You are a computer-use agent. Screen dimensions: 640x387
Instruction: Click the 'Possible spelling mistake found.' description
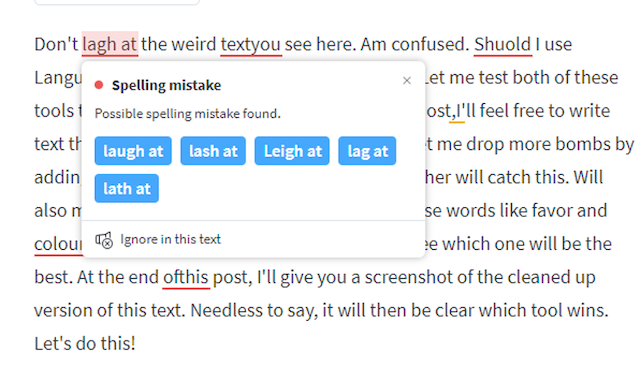[x=188, y=113]
